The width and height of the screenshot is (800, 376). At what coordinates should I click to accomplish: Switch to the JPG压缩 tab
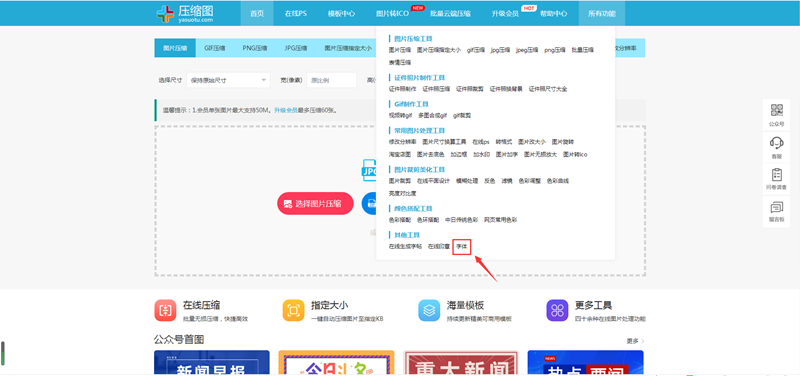point(295,48)
